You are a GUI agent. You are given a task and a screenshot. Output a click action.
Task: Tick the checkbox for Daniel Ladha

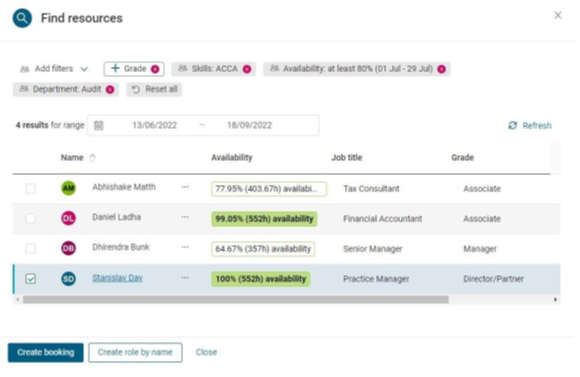coord(31,219)
